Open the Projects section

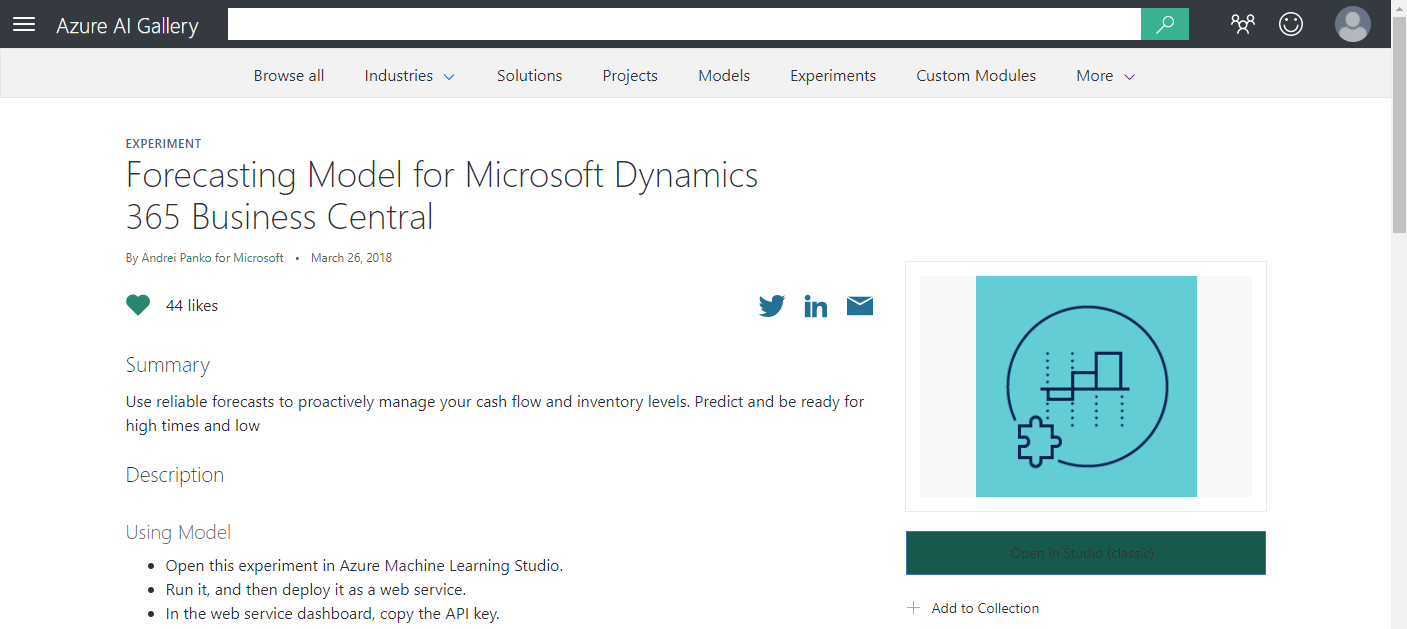[630, 76]
